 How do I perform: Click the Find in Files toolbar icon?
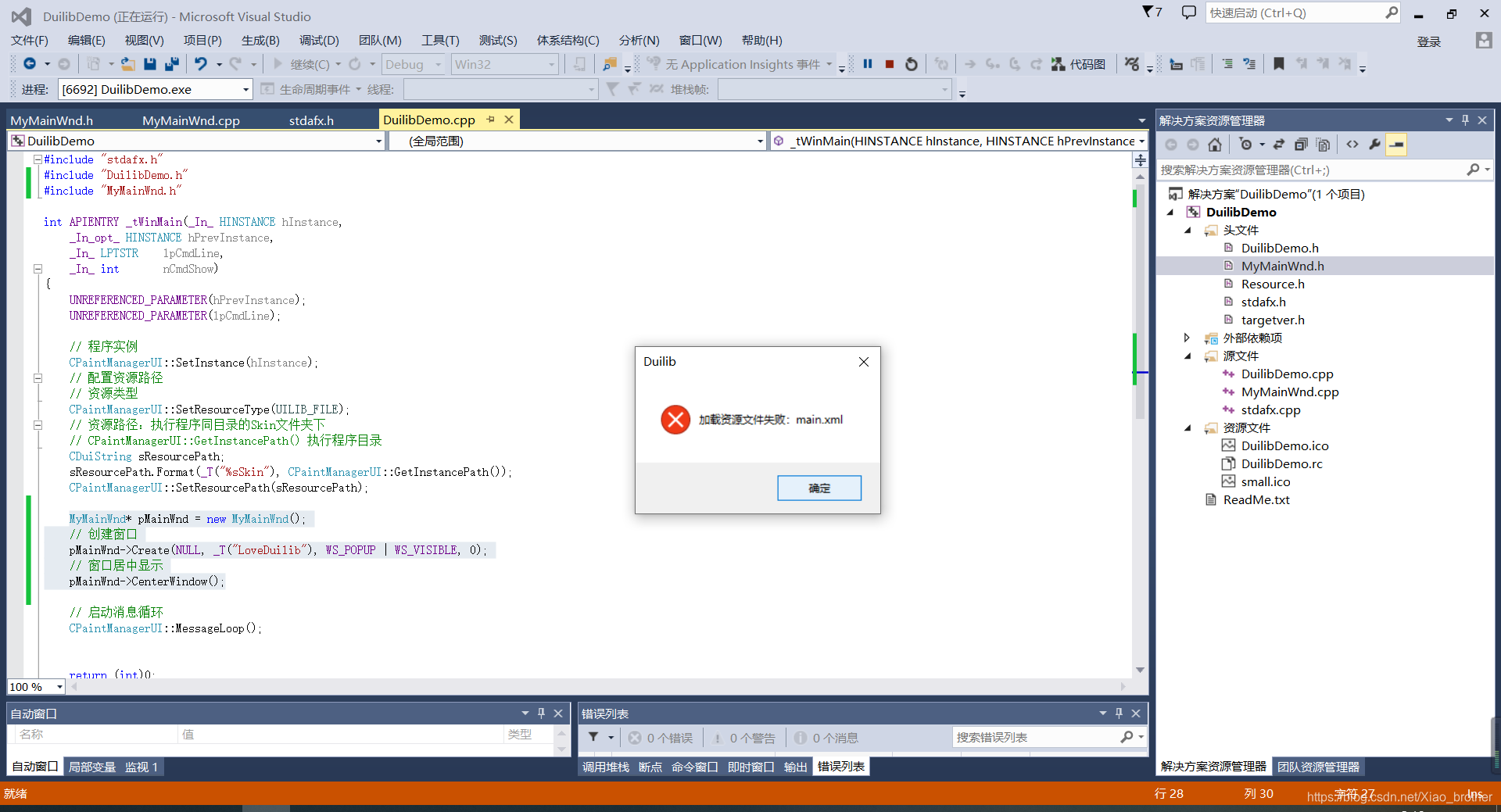(x=610, y=64)
